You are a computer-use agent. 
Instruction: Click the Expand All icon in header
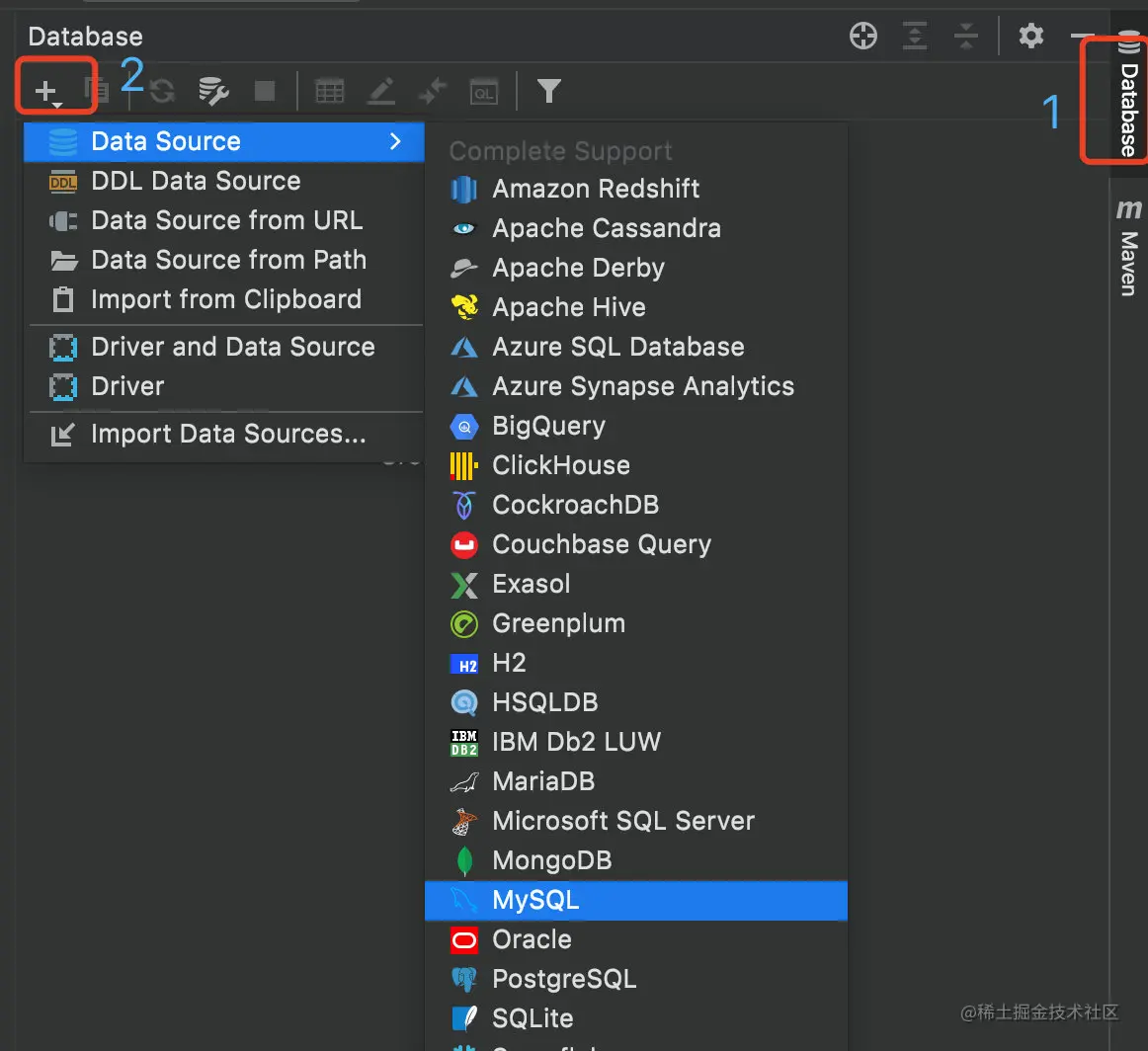click(x=915, y=36)
